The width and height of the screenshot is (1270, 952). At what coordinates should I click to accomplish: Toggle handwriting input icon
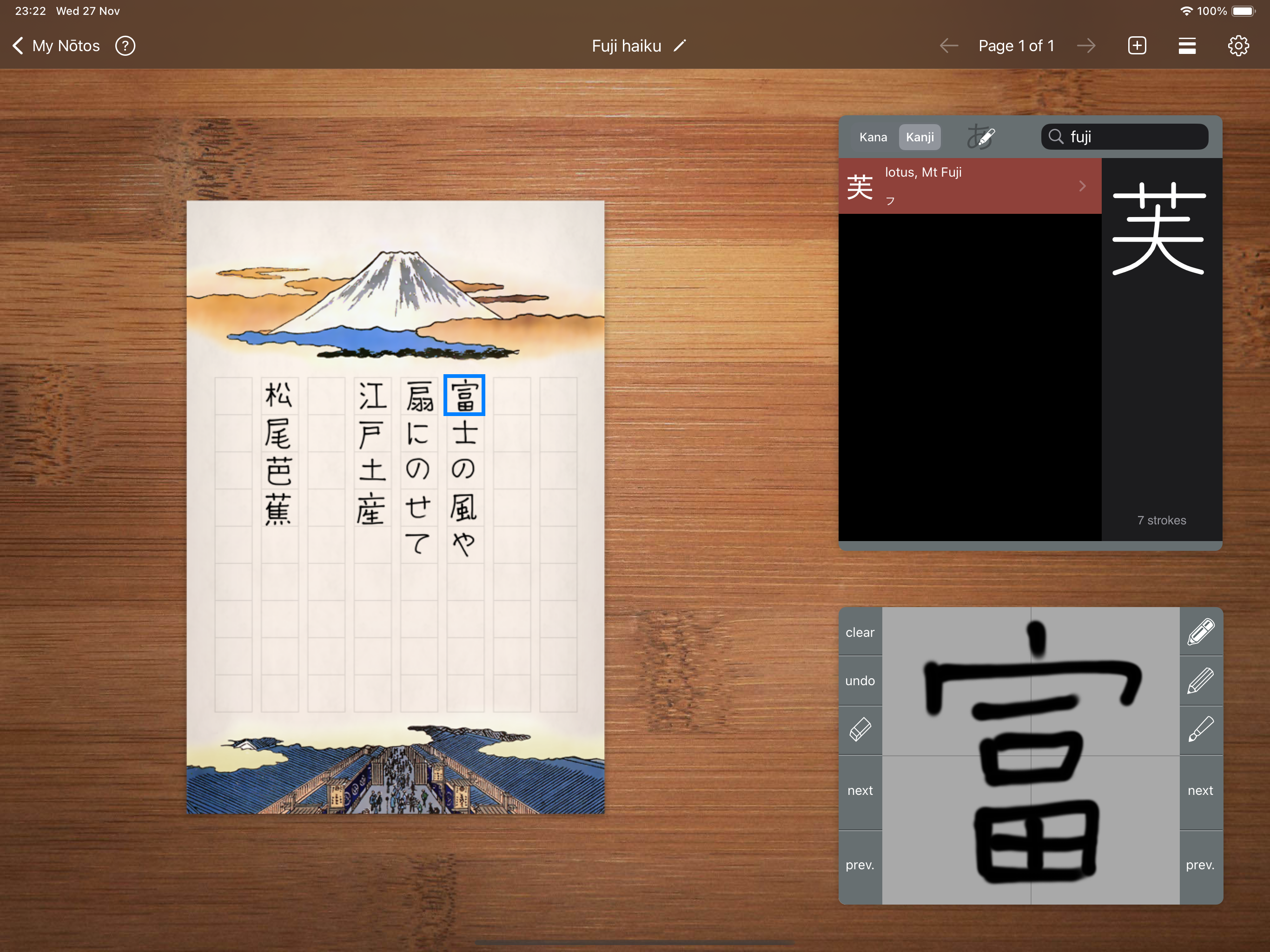pos(981,137)
